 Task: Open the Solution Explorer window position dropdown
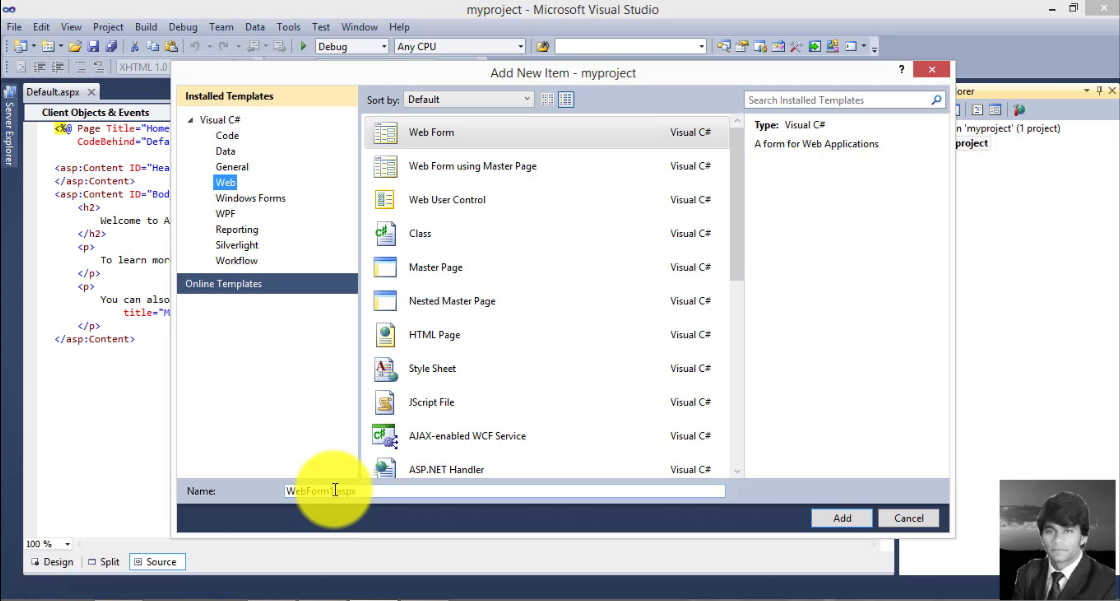pyautogui.click(x=1086, y=91)
